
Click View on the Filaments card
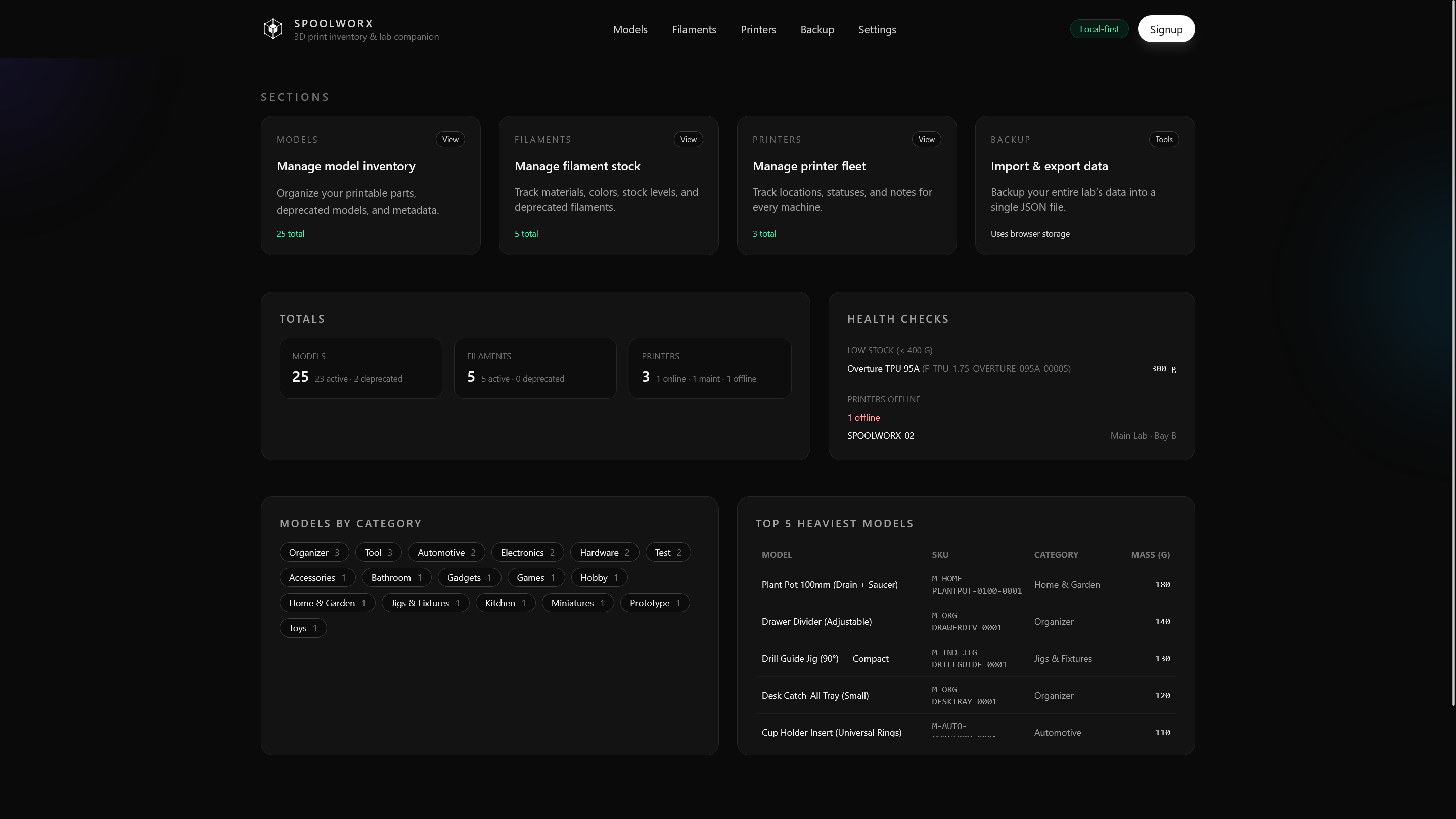click(x=688, y=139)
